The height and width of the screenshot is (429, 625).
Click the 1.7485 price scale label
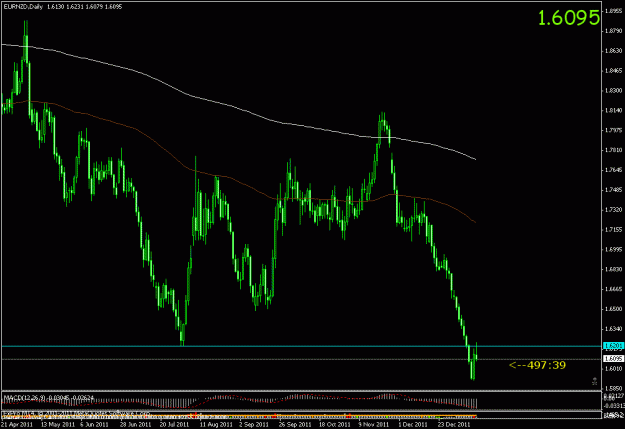click(614, 190)
